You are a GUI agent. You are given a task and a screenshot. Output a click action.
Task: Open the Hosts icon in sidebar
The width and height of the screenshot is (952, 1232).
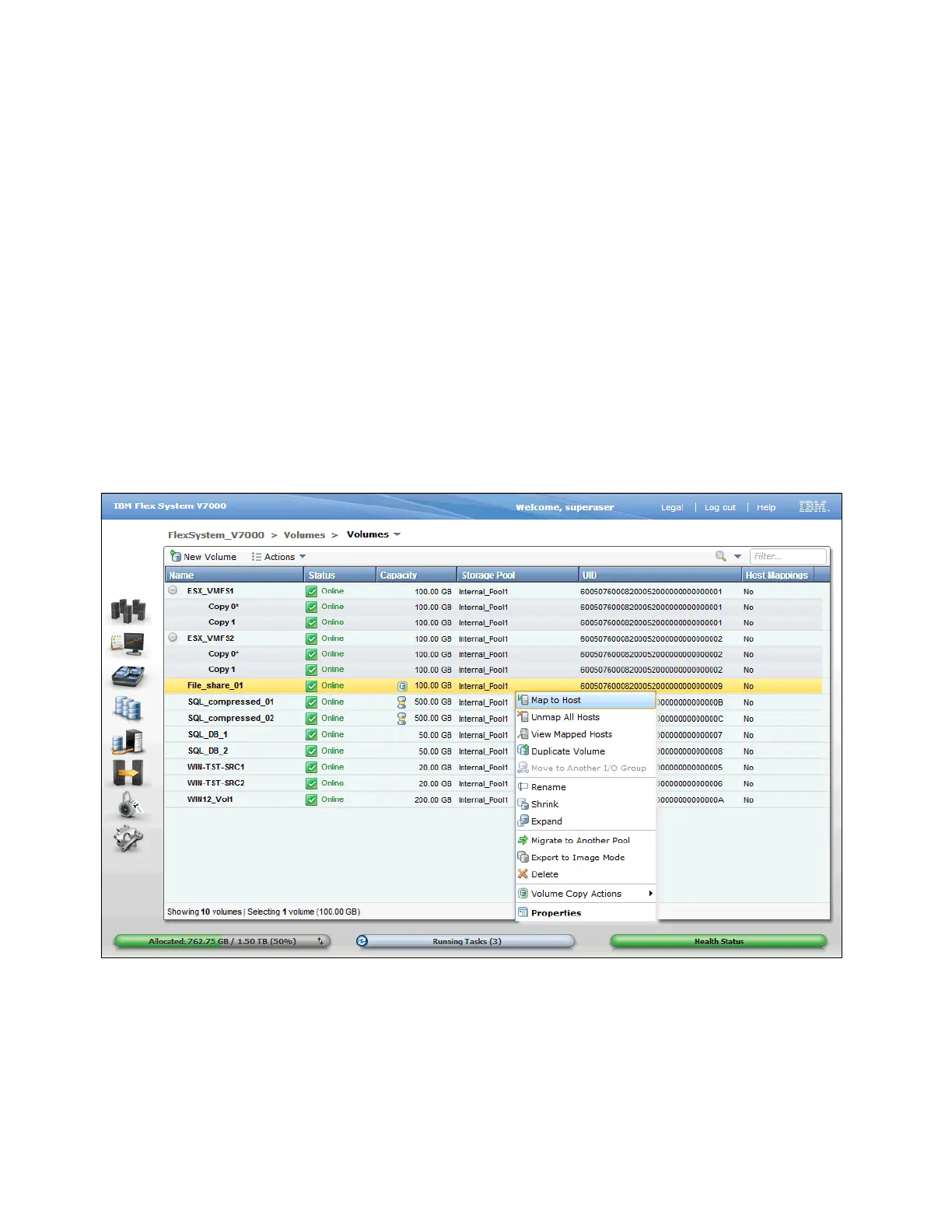tap(128, 741)
